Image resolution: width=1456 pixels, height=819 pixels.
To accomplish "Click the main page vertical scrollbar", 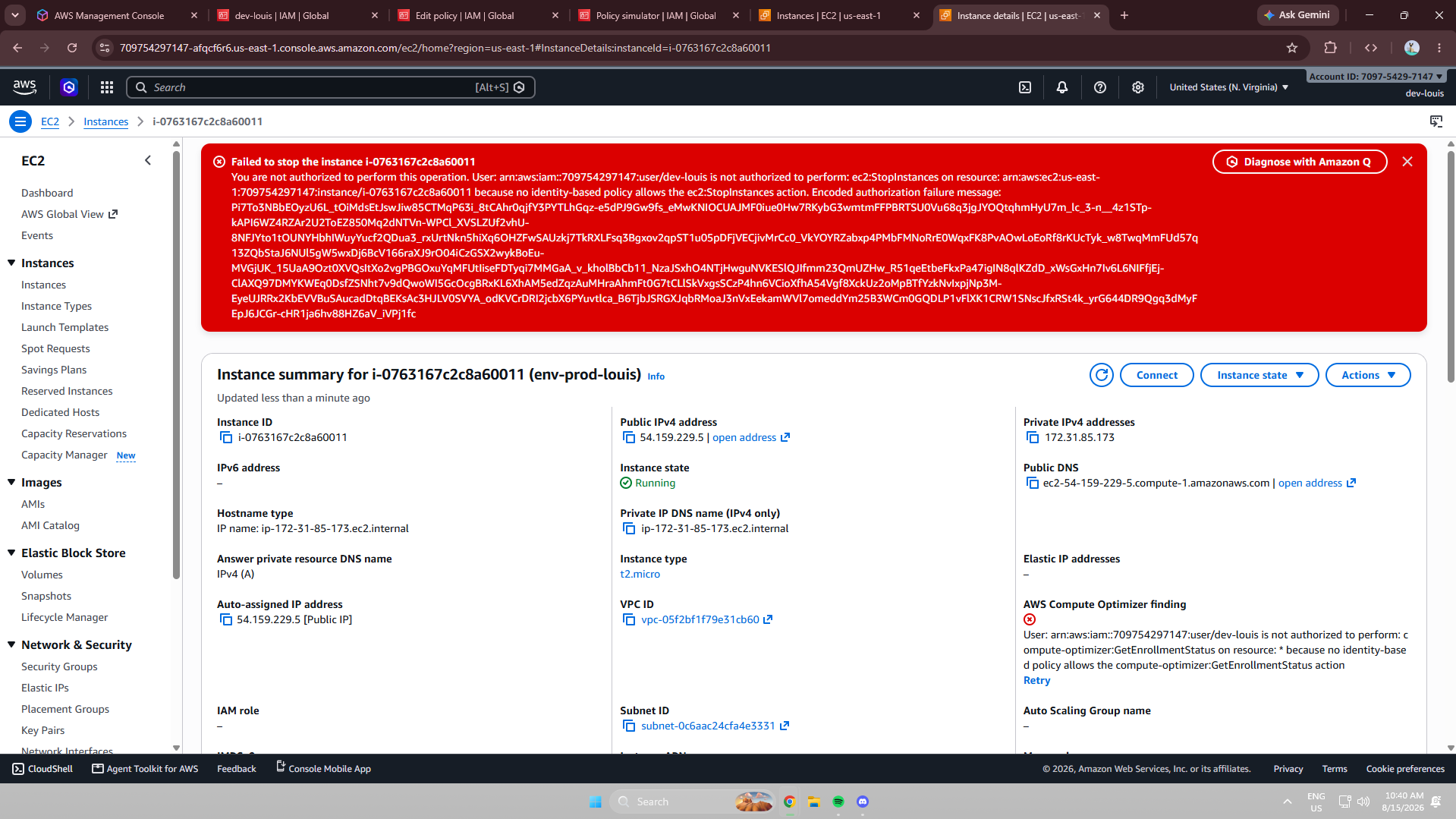I will 1451,266.
